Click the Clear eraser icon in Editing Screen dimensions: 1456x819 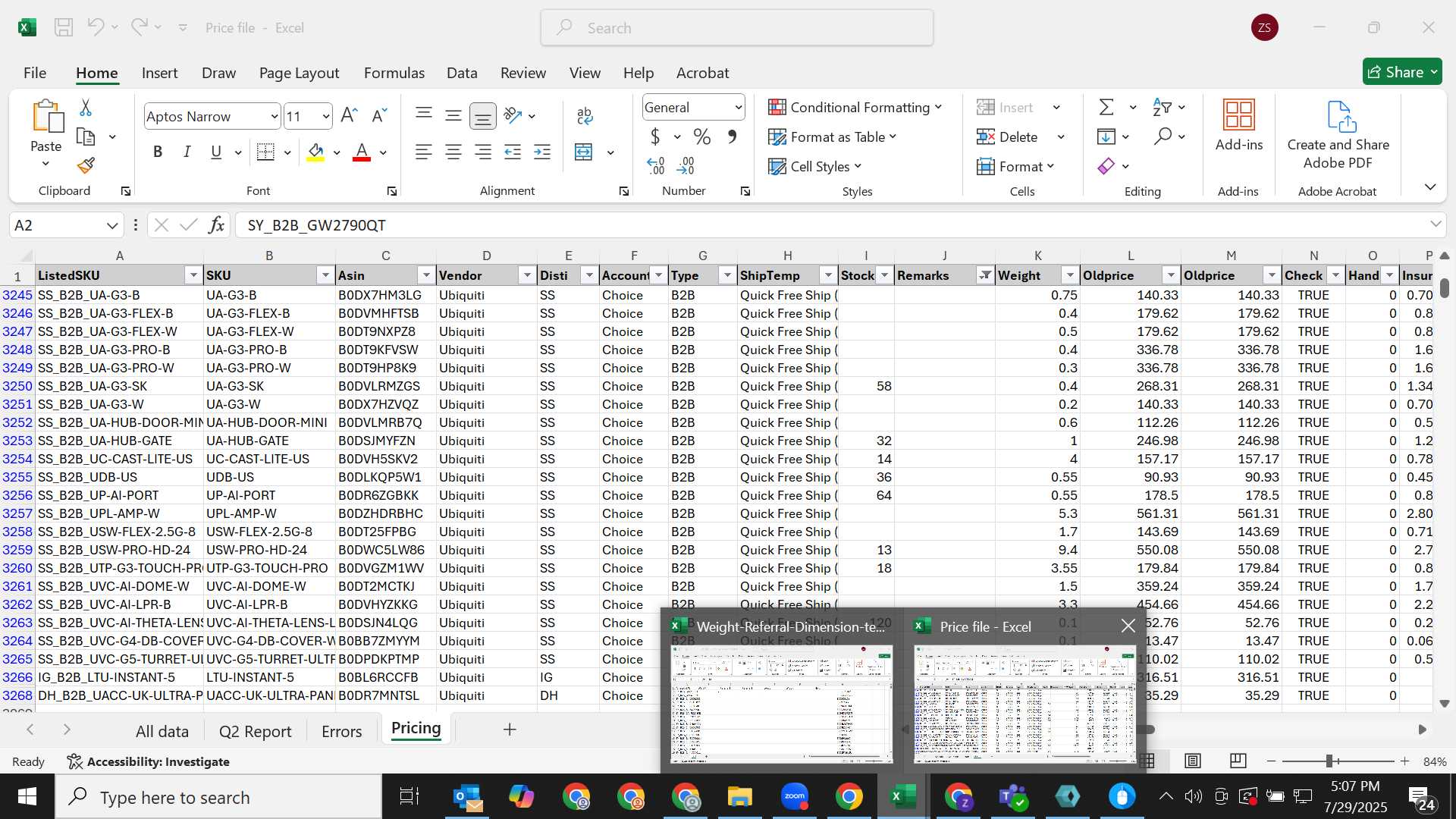point(1106,166)
